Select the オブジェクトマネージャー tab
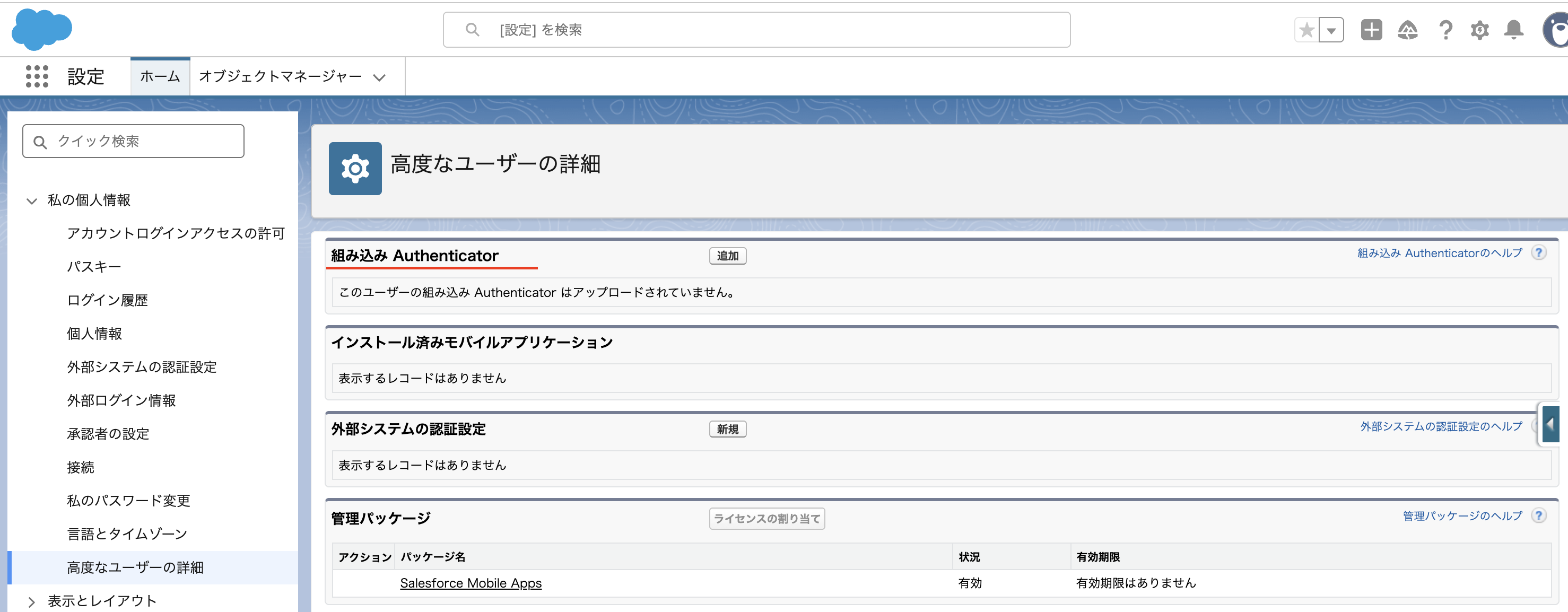This screenshot has height=612, width=1568. point(281,77)
